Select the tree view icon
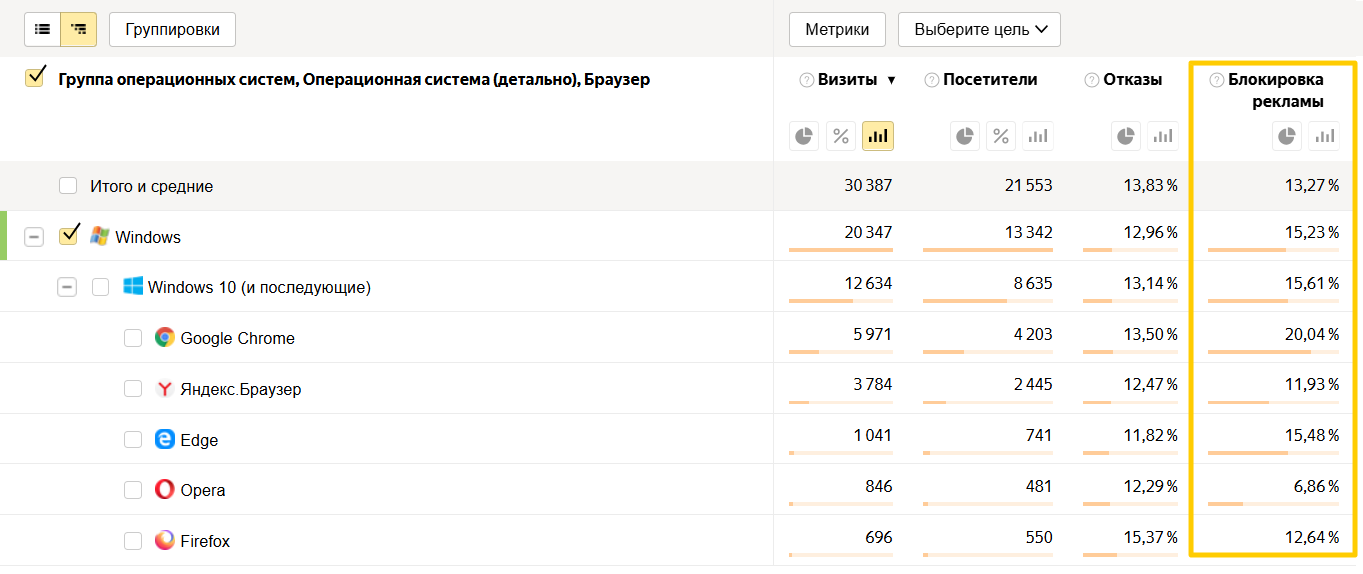1363x574 pixels. (79, 30)
